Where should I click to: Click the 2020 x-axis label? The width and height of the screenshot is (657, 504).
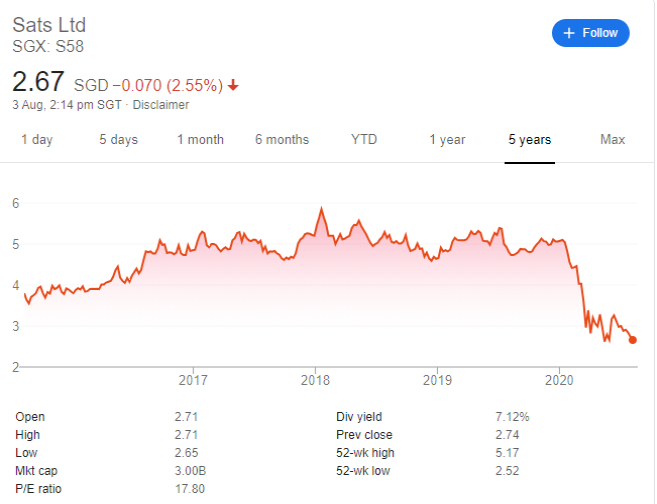tap(559, 380)
